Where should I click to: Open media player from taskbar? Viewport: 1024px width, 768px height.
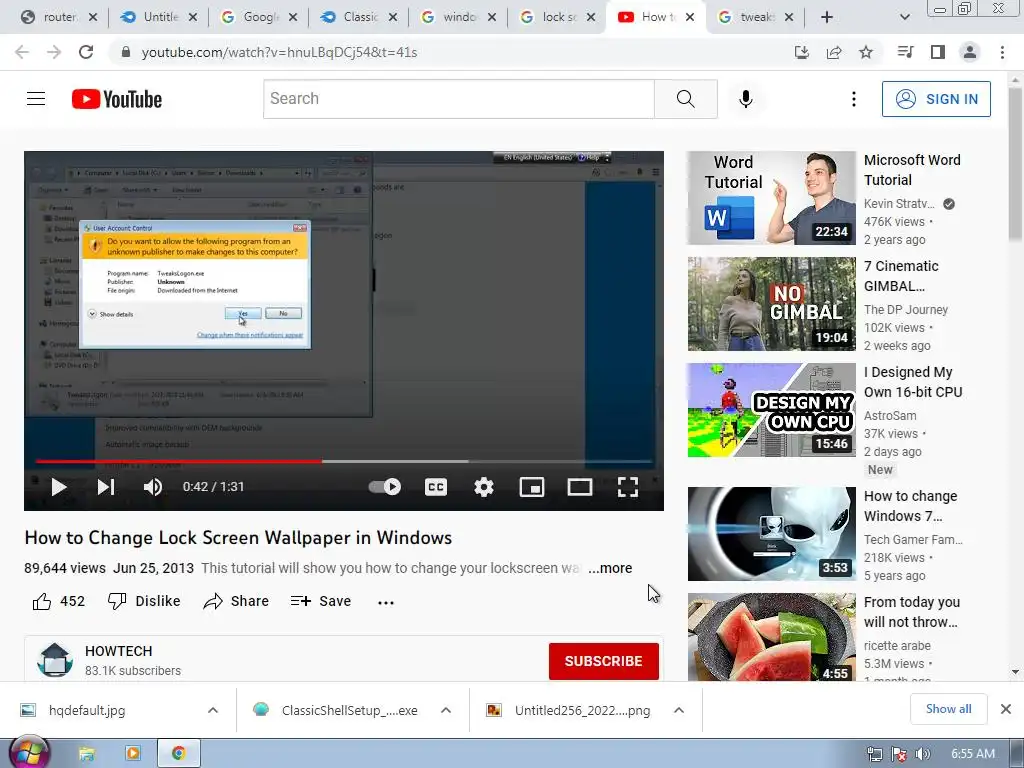[133, 754]
